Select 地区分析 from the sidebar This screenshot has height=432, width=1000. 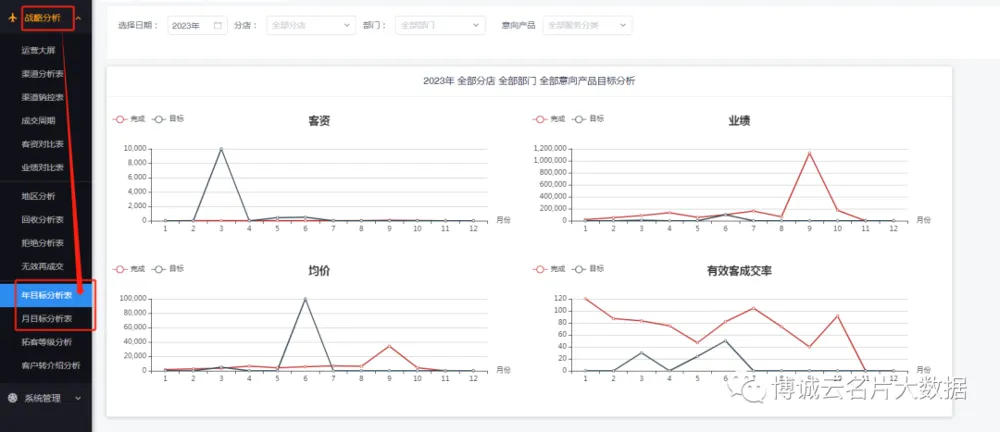pos(40,196)
